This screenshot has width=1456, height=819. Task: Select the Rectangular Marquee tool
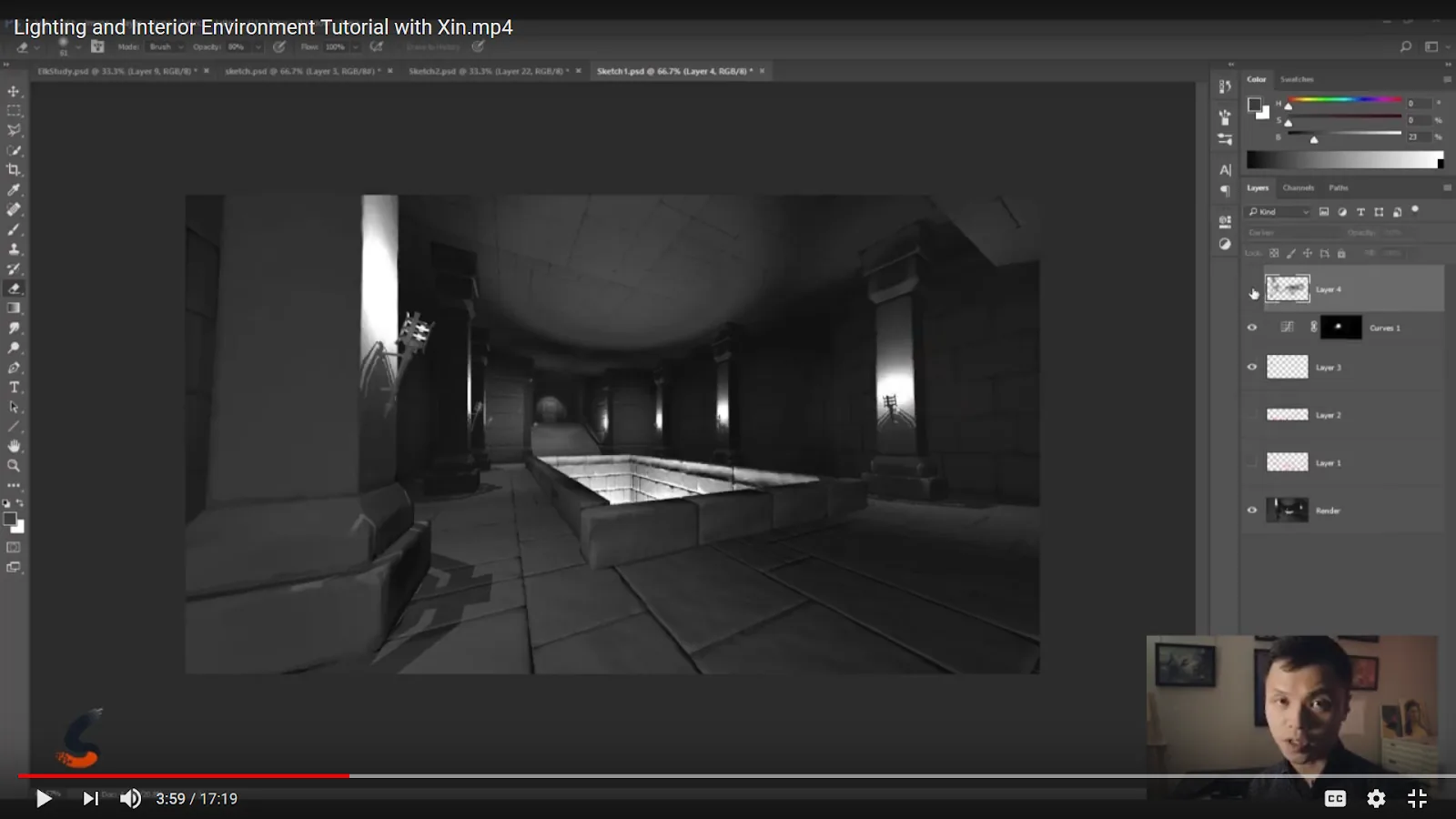(x=14, y=111)
